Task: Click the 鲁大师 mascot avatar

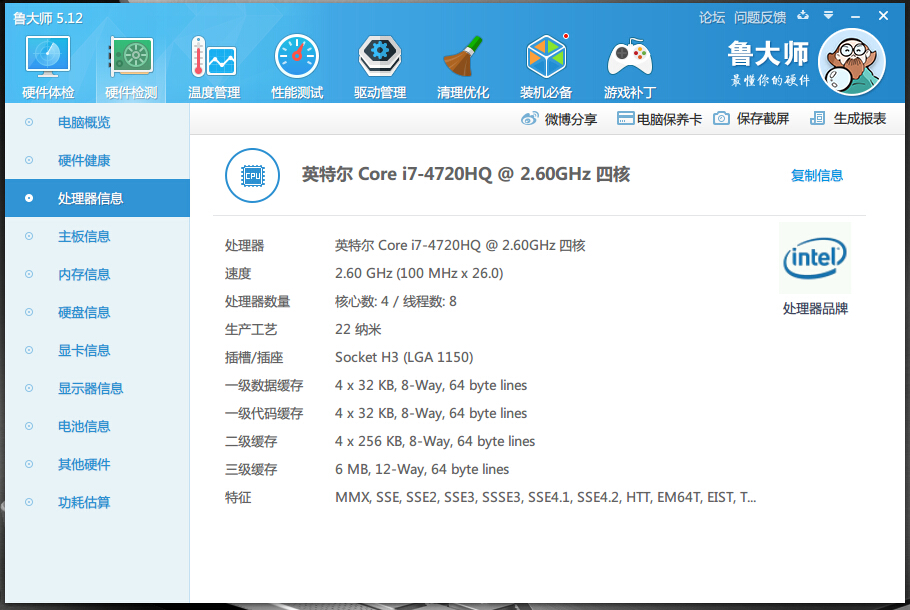Action: [x=851, y=62]
